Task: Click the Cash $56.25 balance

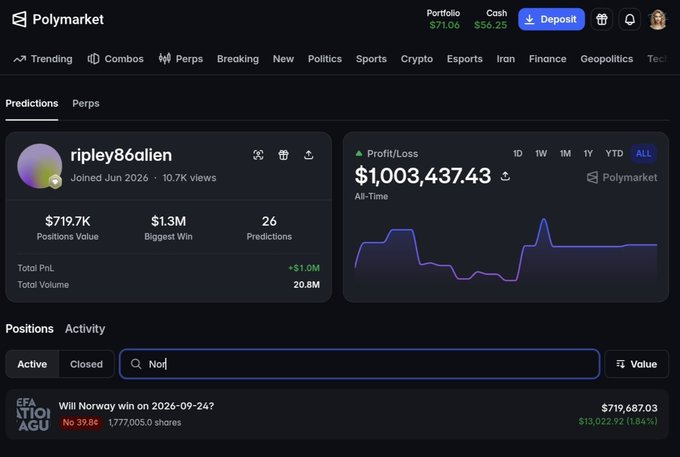Action: 490,20
